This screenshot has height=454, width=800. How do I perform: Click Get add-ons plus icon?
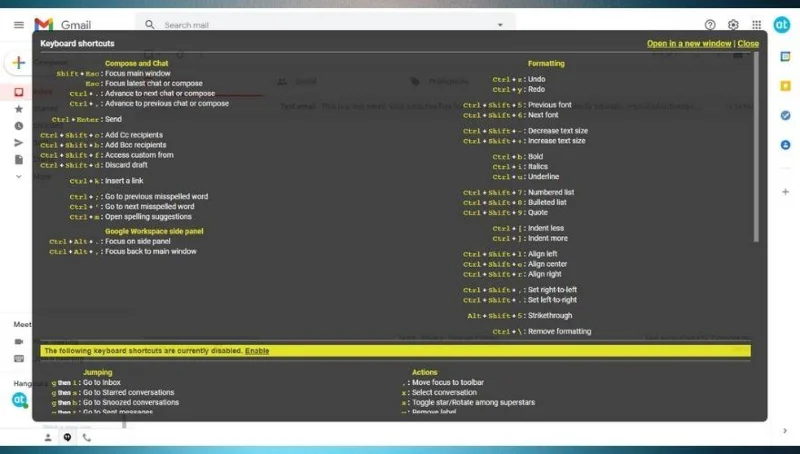[785, 192]
